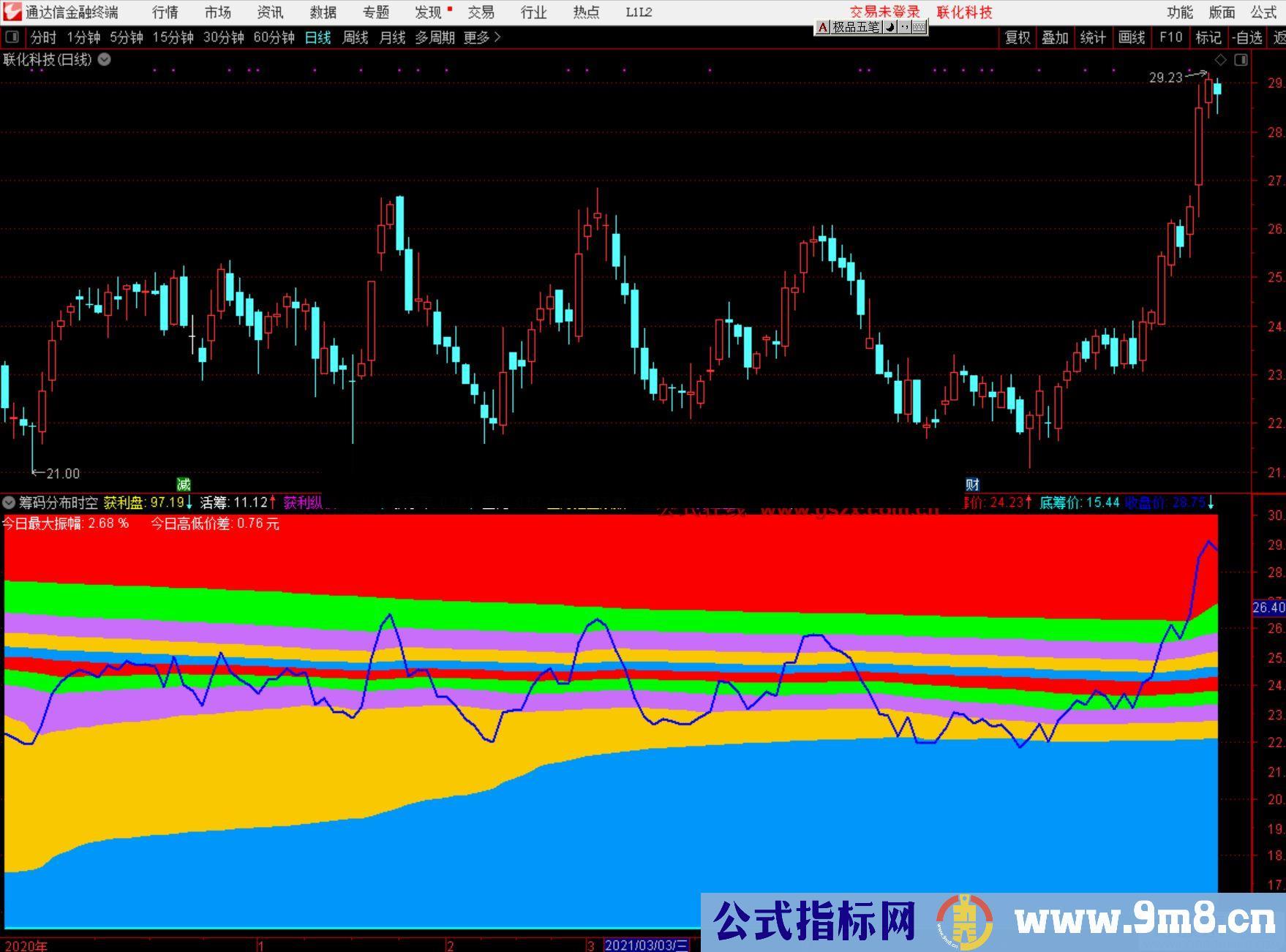
Task: Click the 交易未登录 login link
Action: pos(884,12)
